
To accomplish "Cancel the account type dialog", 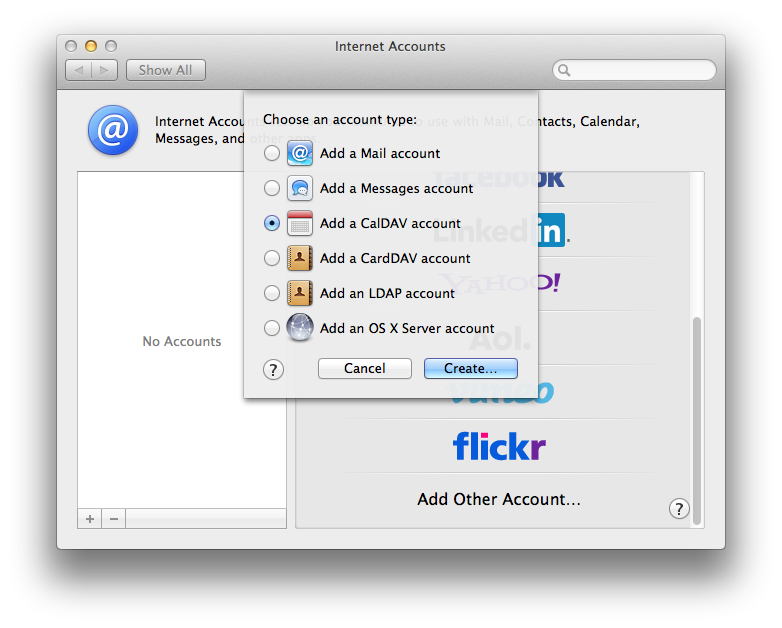I will pyautogui.click(x=364, y=368).
